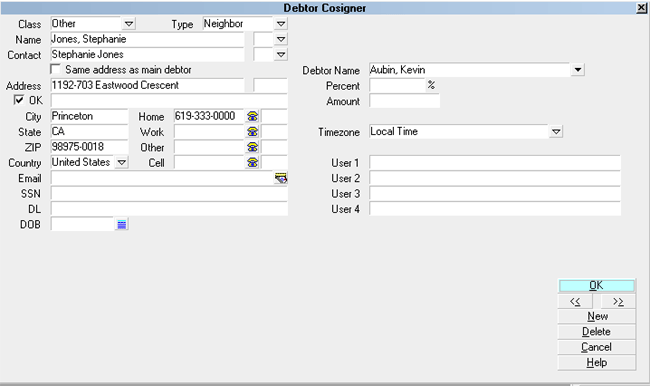
Task: Click the Work phone extension field
Action: (x=274, y=132)
